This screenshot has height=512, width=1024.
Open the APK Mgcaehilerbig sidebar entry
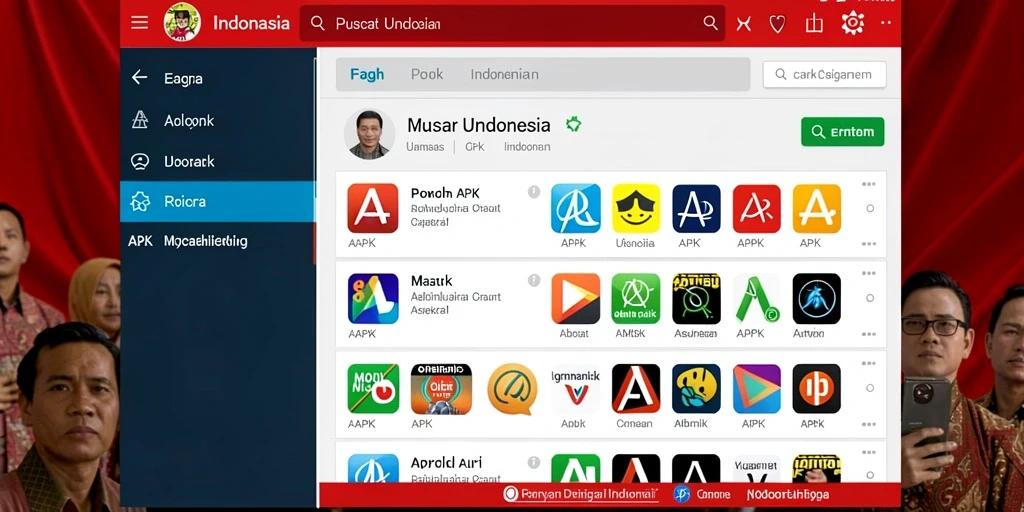pos(217,241)
